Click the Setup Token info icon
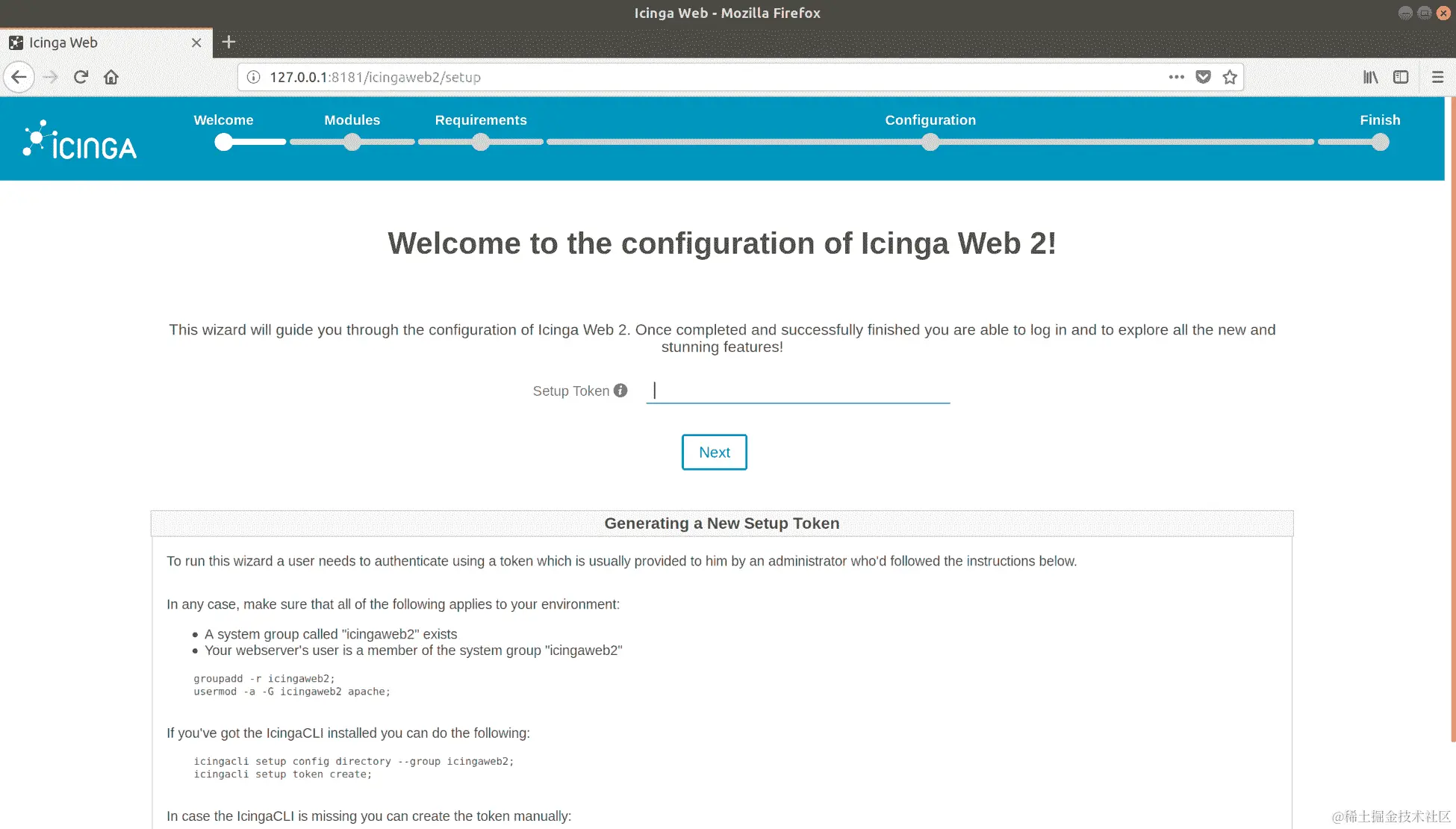This screenshot has width=1456, height=829. coord(620,391)
